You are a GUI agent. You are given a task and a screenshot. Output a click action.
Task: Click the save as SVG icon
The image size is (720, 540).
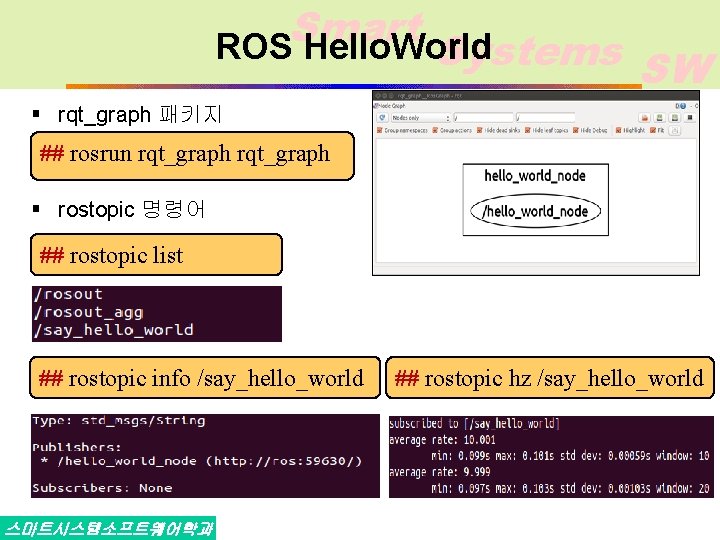[x=675, y=118]
